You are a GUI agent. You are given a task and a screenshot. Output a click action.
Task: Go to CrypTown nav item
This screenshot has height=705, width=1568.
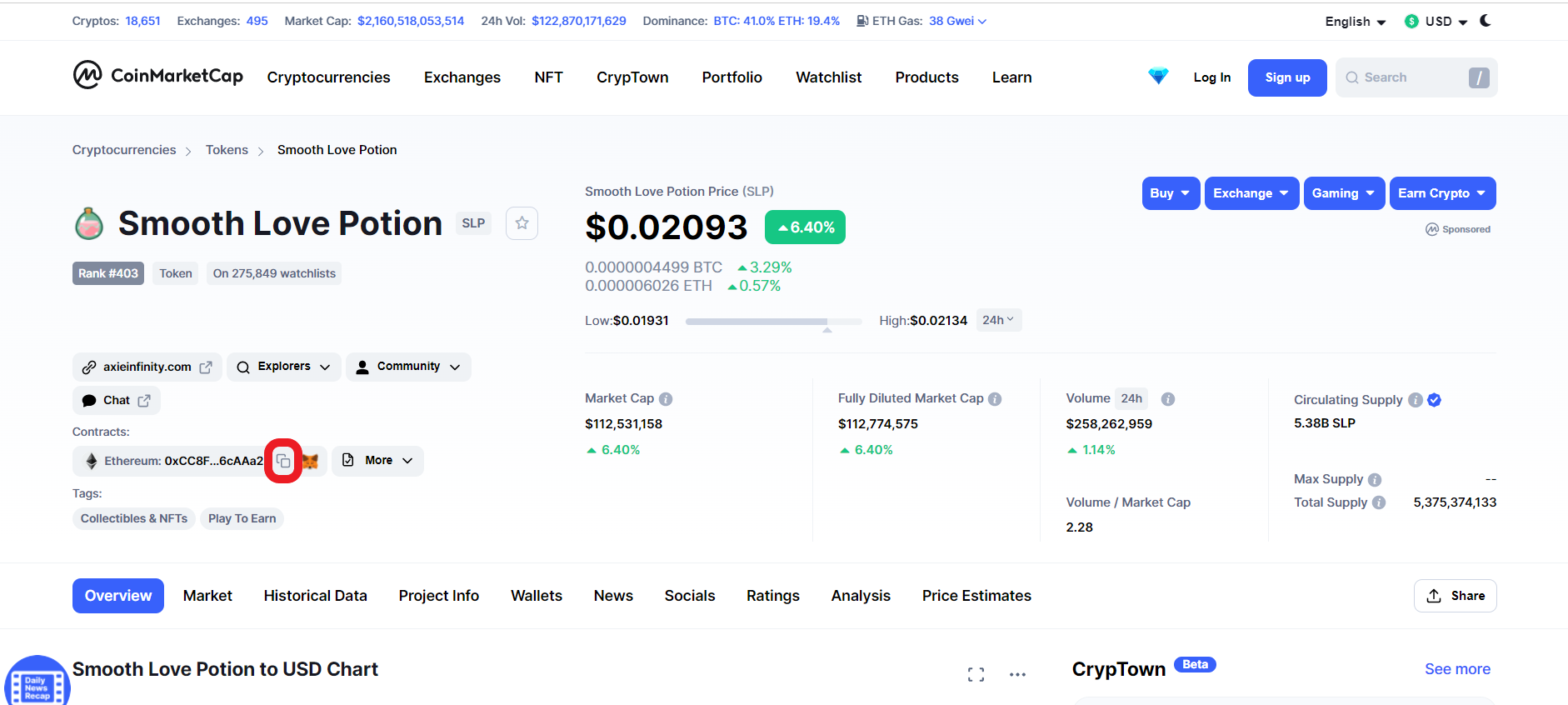[632, 77]
